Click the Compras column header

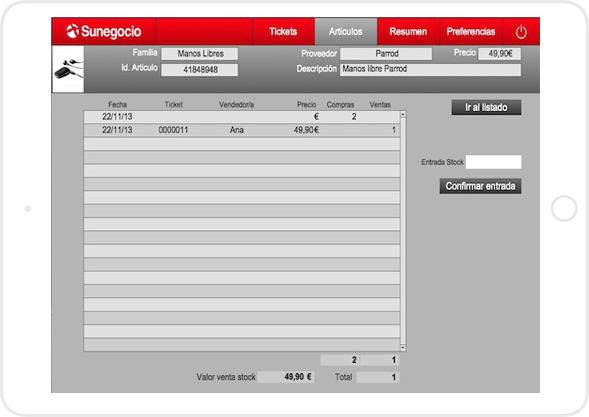(340, 104)
